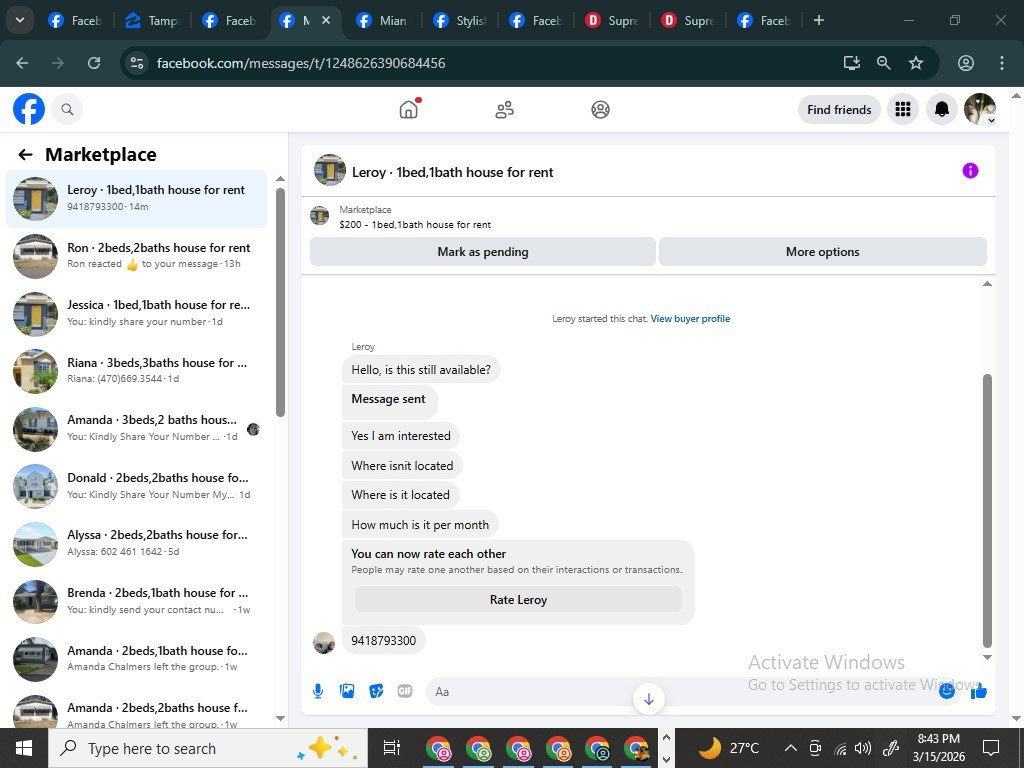Open Task View on the taskbar
This screenshot has width=1024, height=768.
pos(391,748)
